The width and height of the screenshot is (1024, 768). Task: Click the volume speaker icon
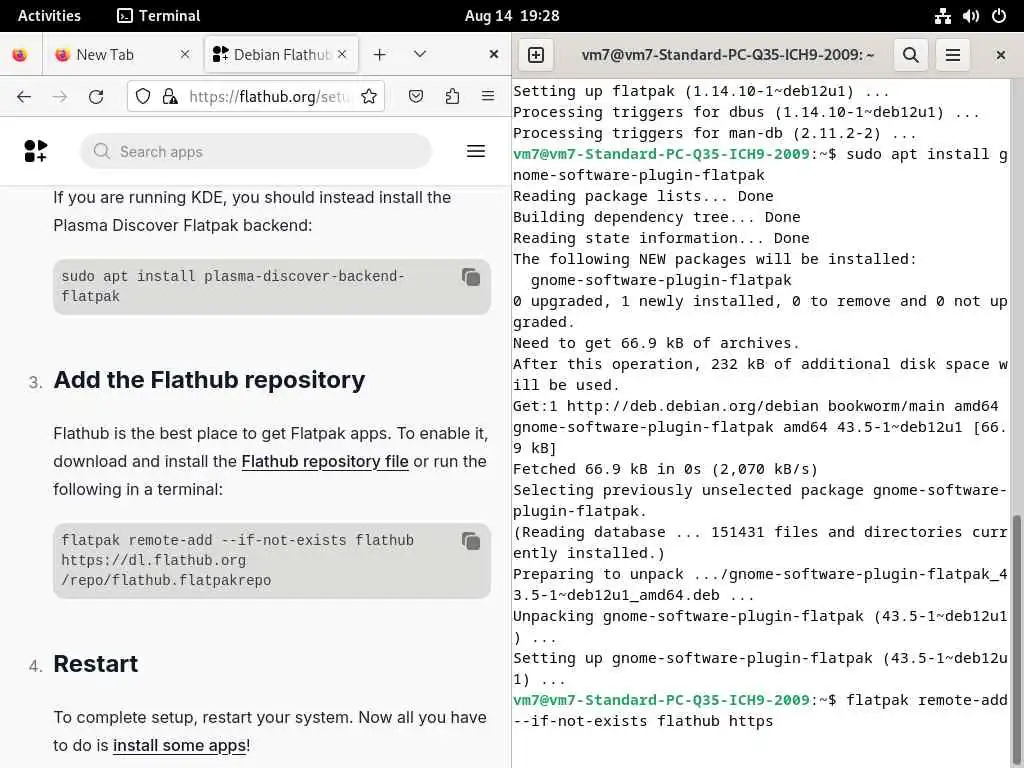[x=971, y=16]
